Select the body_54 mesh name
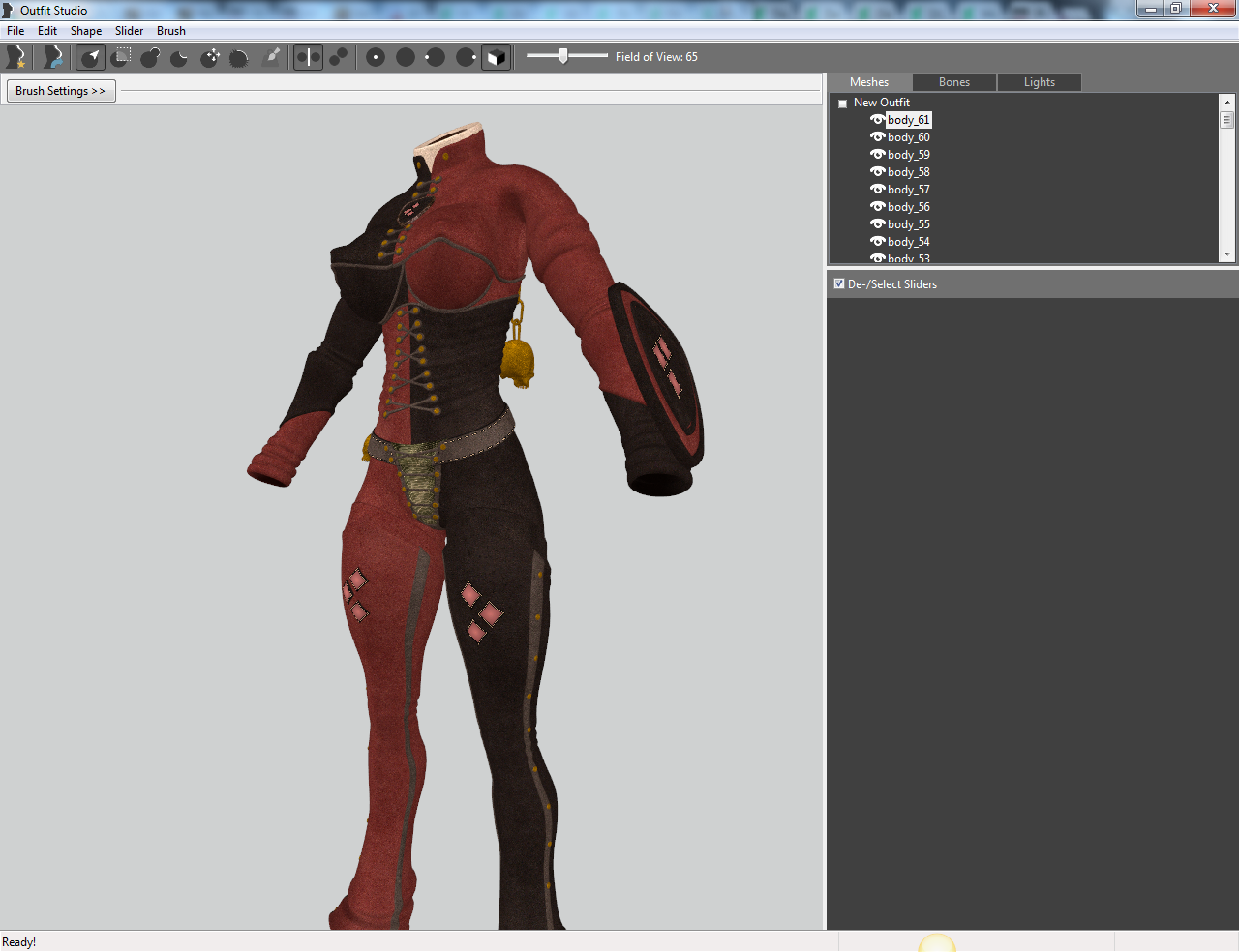The image size is (1239, 952). [x=909, y=242]
